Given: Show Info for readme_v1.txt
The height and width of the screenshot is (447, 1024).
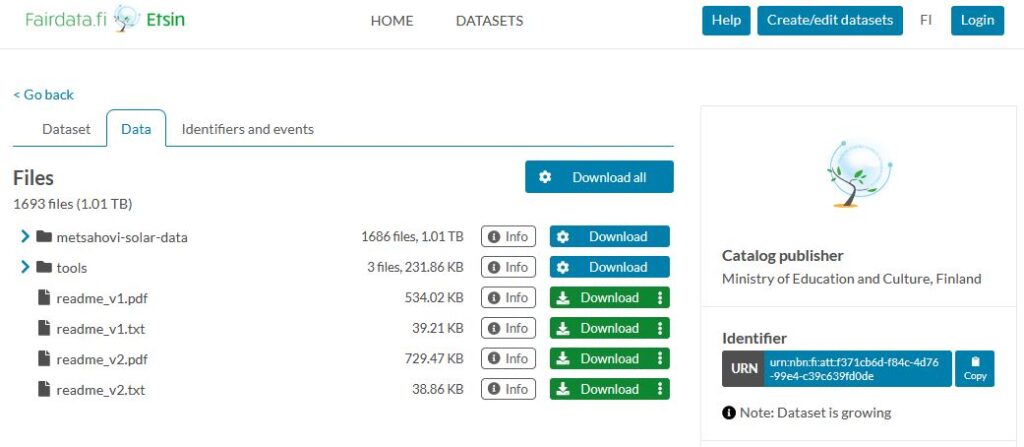Looking at the screenshot, I should (508, 328).
